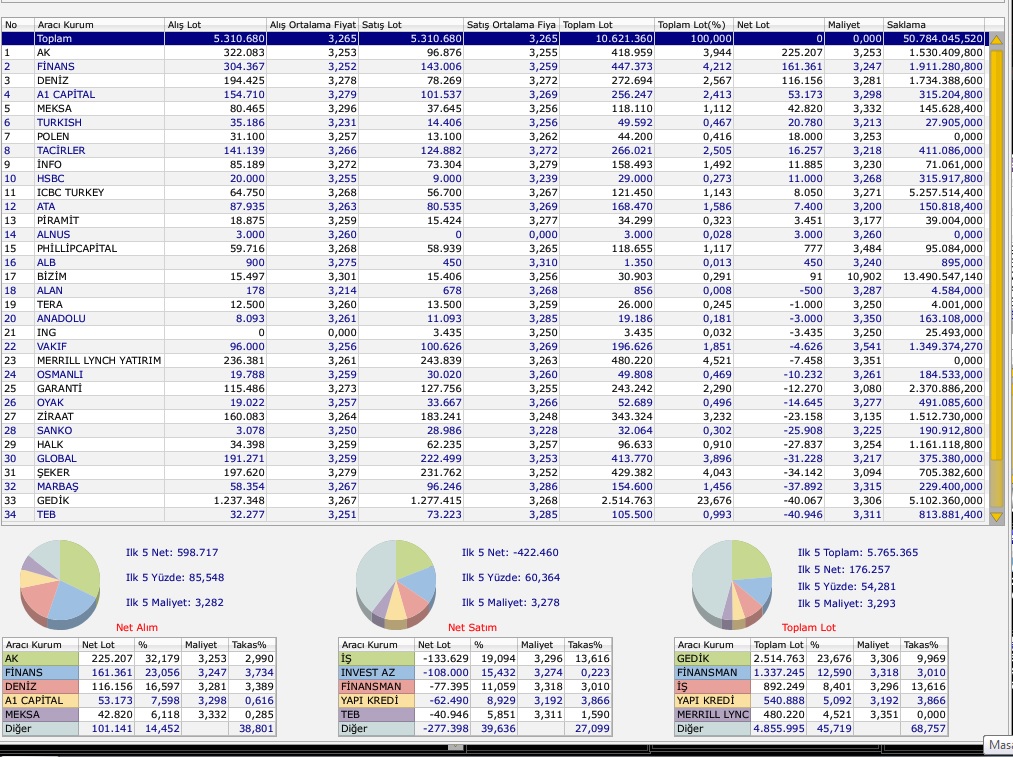This screenshot has width=1013, height=757.
Task: Click the Net Lot header in Net Satım table
Action: pyautogui.click(x=443, y=645)
